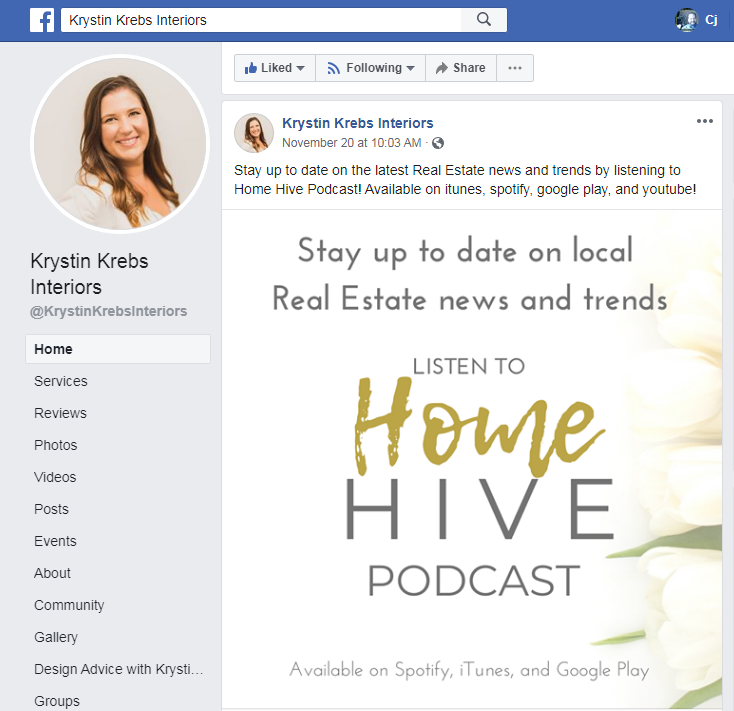Viewport: 734px width, 711px height.
Task: Open Design Advice with Krysti... section
Action: pos(119,669)
